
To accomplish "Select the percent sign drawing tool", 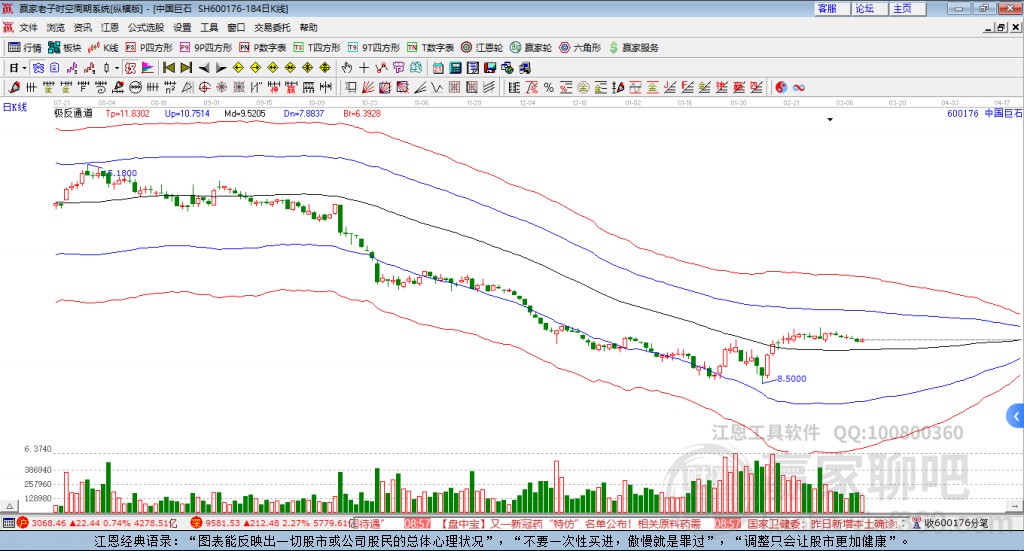I will [x=549, y=87].
